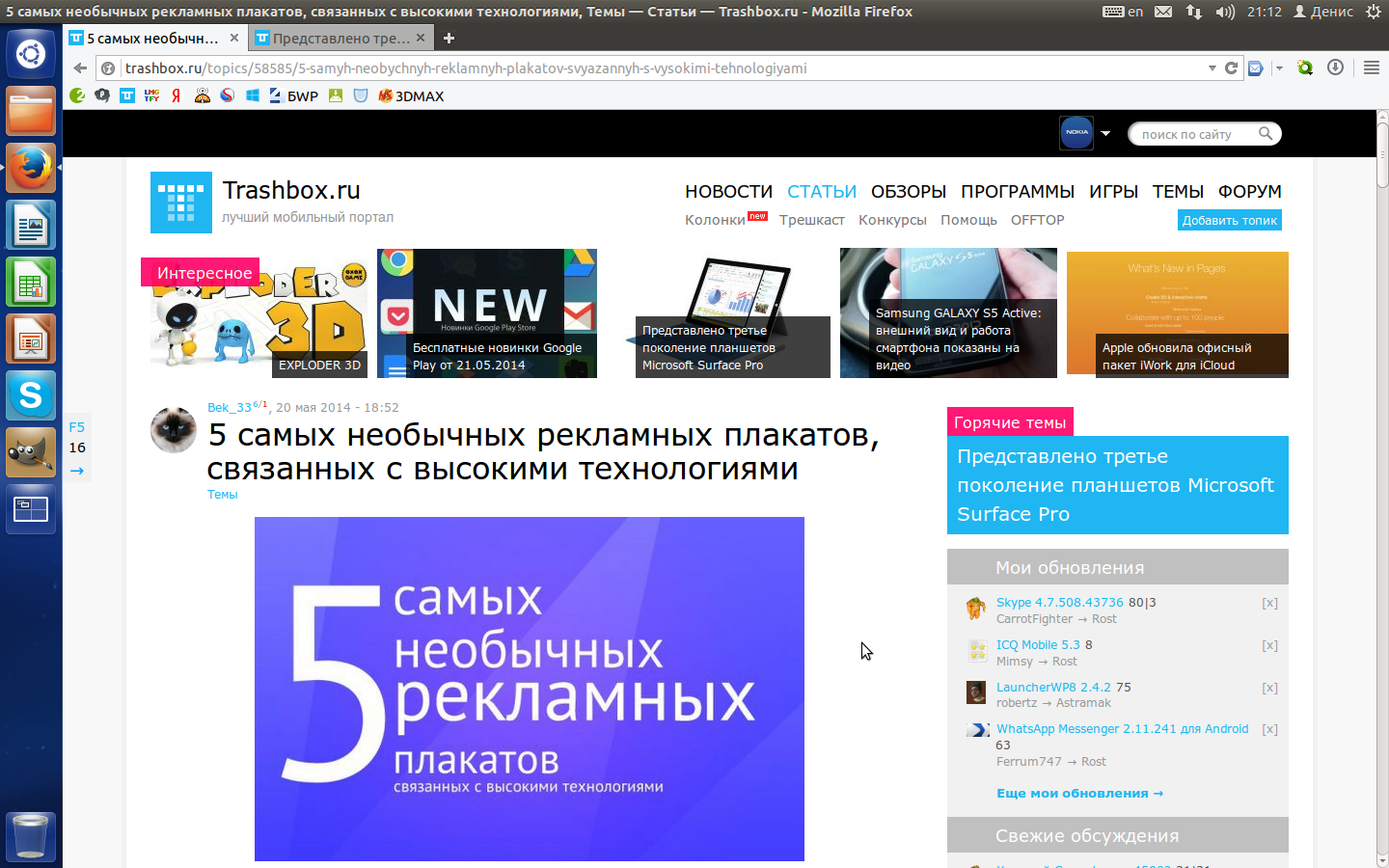1389x868 pixels.
Task: Open the workspace switcher in launcher
Action: [31, 509]
